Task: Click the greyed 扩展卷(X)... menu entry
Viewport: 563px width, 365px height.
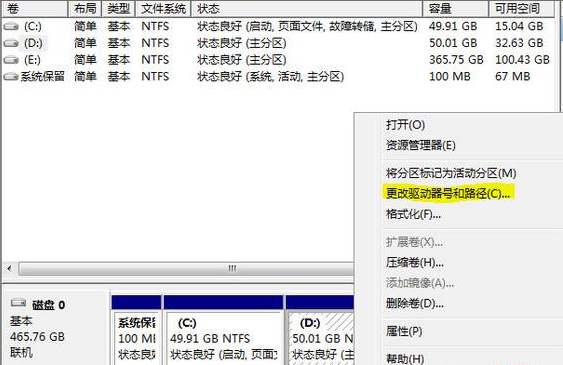Action: [x=414, y=242]
